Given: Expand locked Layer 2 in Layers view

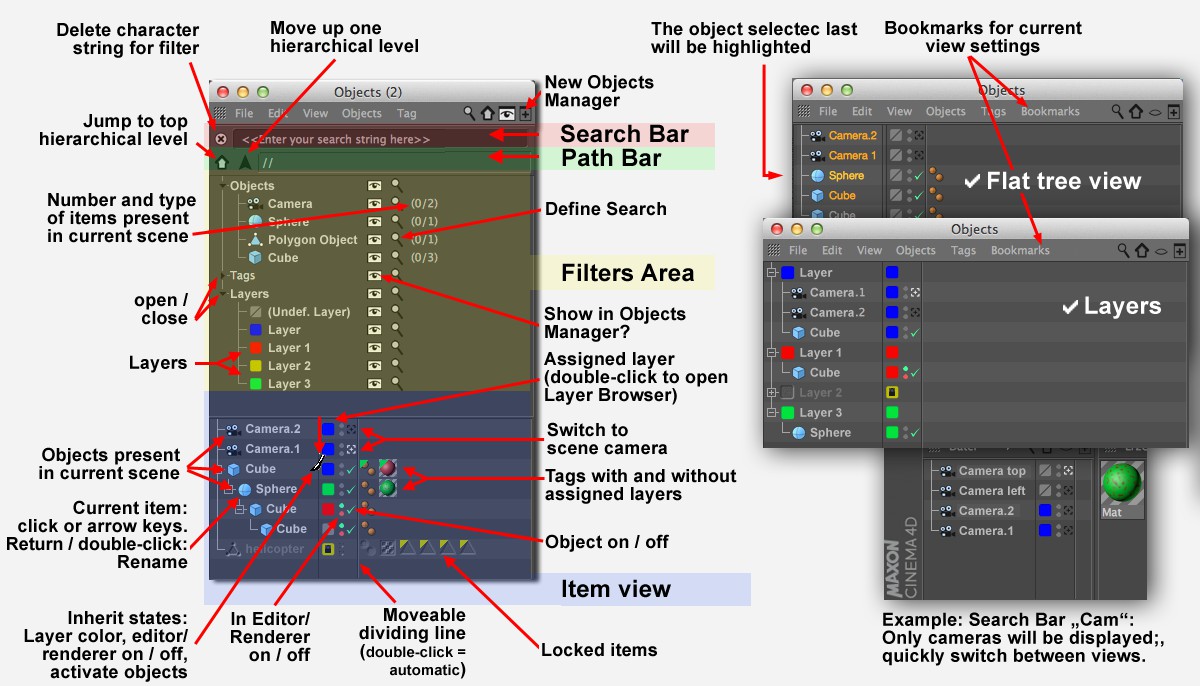Looking at the screenshot, I should pyautogui.click(x=771, y=393).
